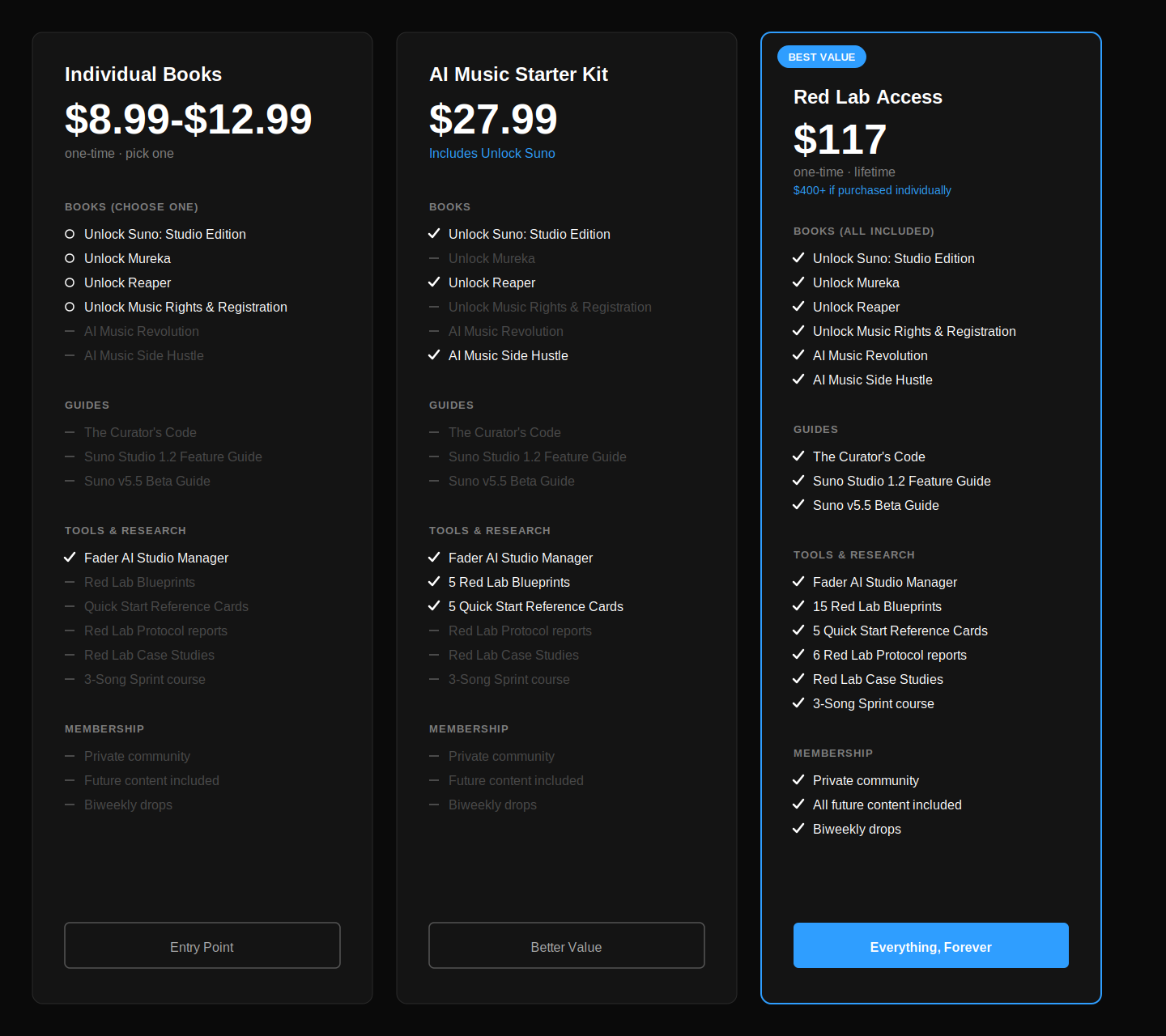Click 'one-time · lifetime' text
This screenshot has width=1166, height=1036.
coord(845,172)
